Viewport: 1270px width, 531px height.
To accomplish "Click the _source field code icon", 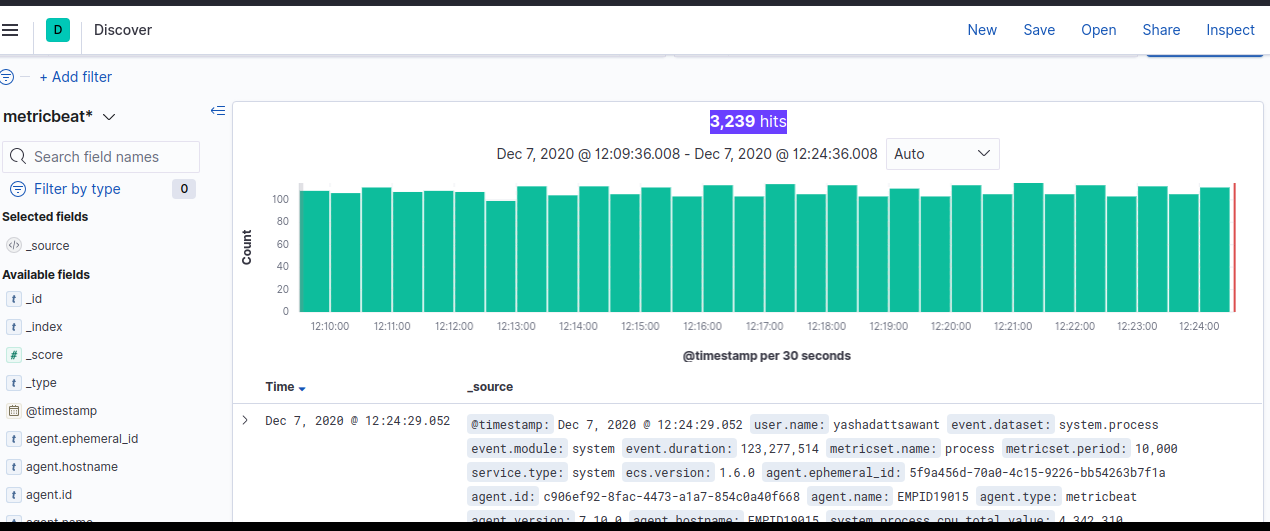I will (x=14, y=245).
